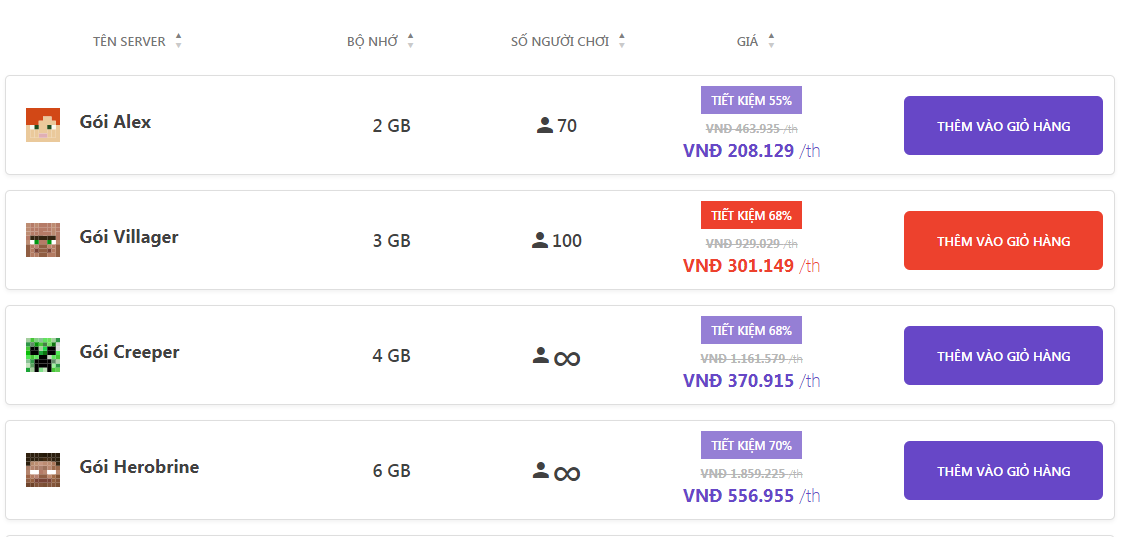Add Gói Creeper to cart
Viewport: 1126px width, 537px height.
[1003, 356]
